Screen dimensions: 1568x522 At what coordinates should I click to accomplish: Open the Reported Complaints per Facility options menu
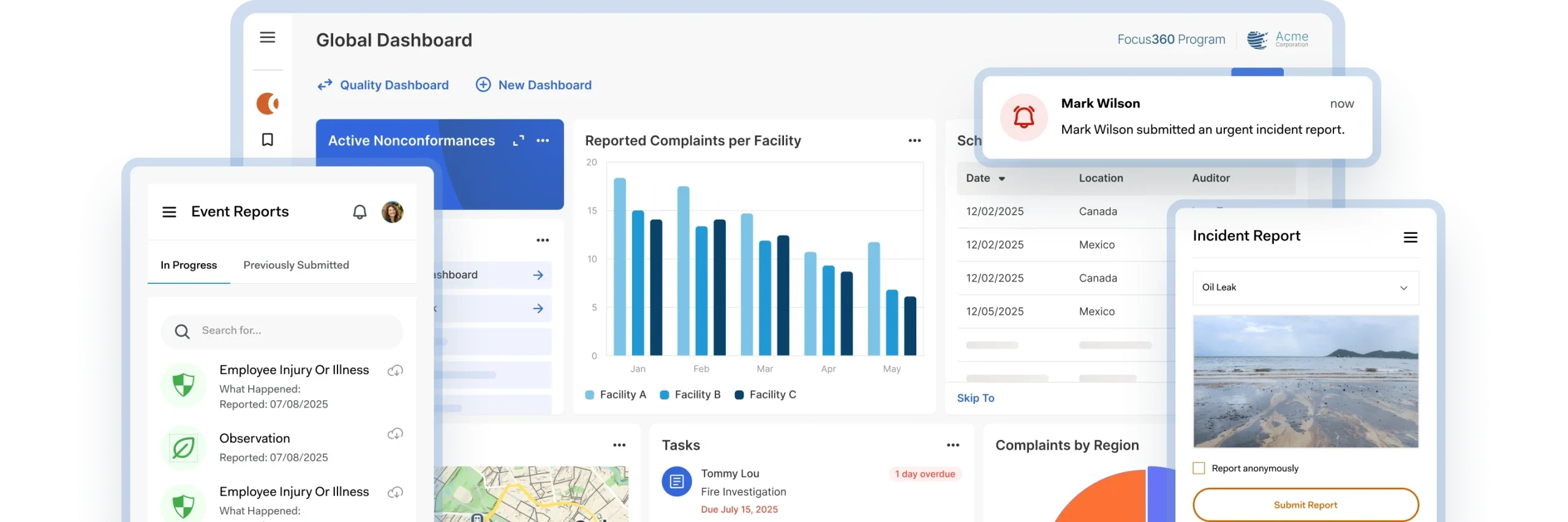click(914, 141)
